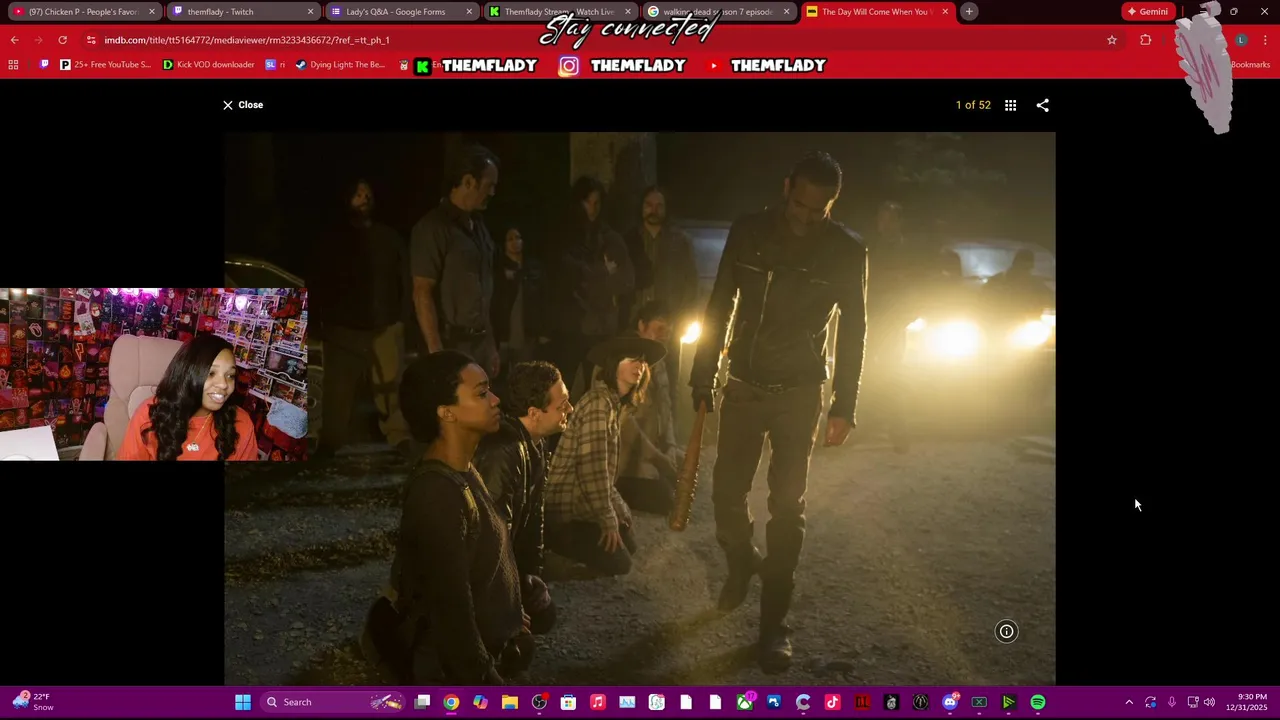Open the Kick VOD downloader bookmark
Image resolution: width=1280 pixels, height=720 pixels.
coord(208,65)
